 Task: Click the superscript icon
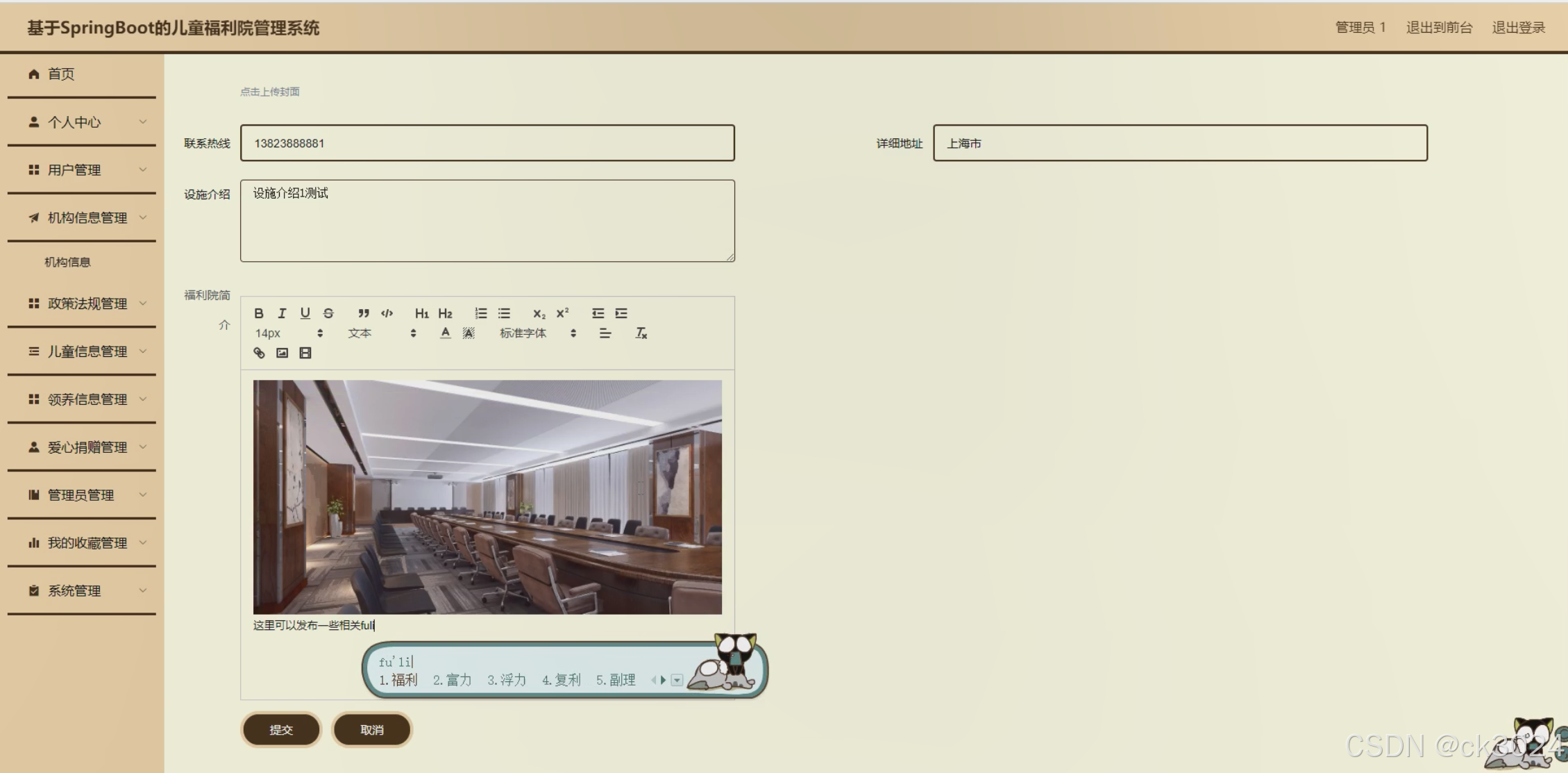[x=562, y=313]
